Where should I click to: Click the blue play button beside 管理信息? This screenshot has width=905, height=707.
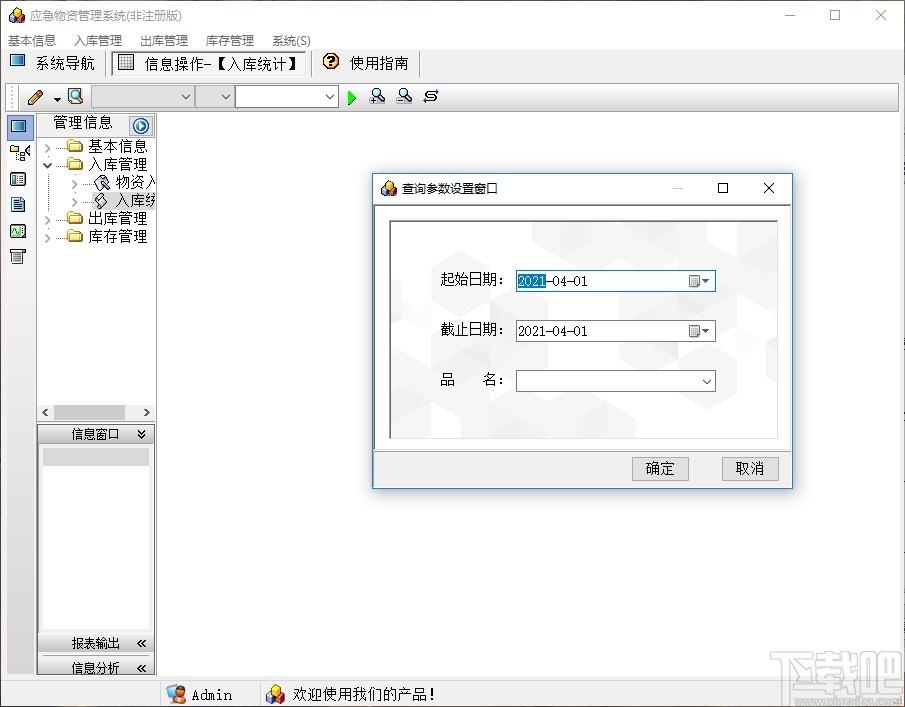click(140, 125)
